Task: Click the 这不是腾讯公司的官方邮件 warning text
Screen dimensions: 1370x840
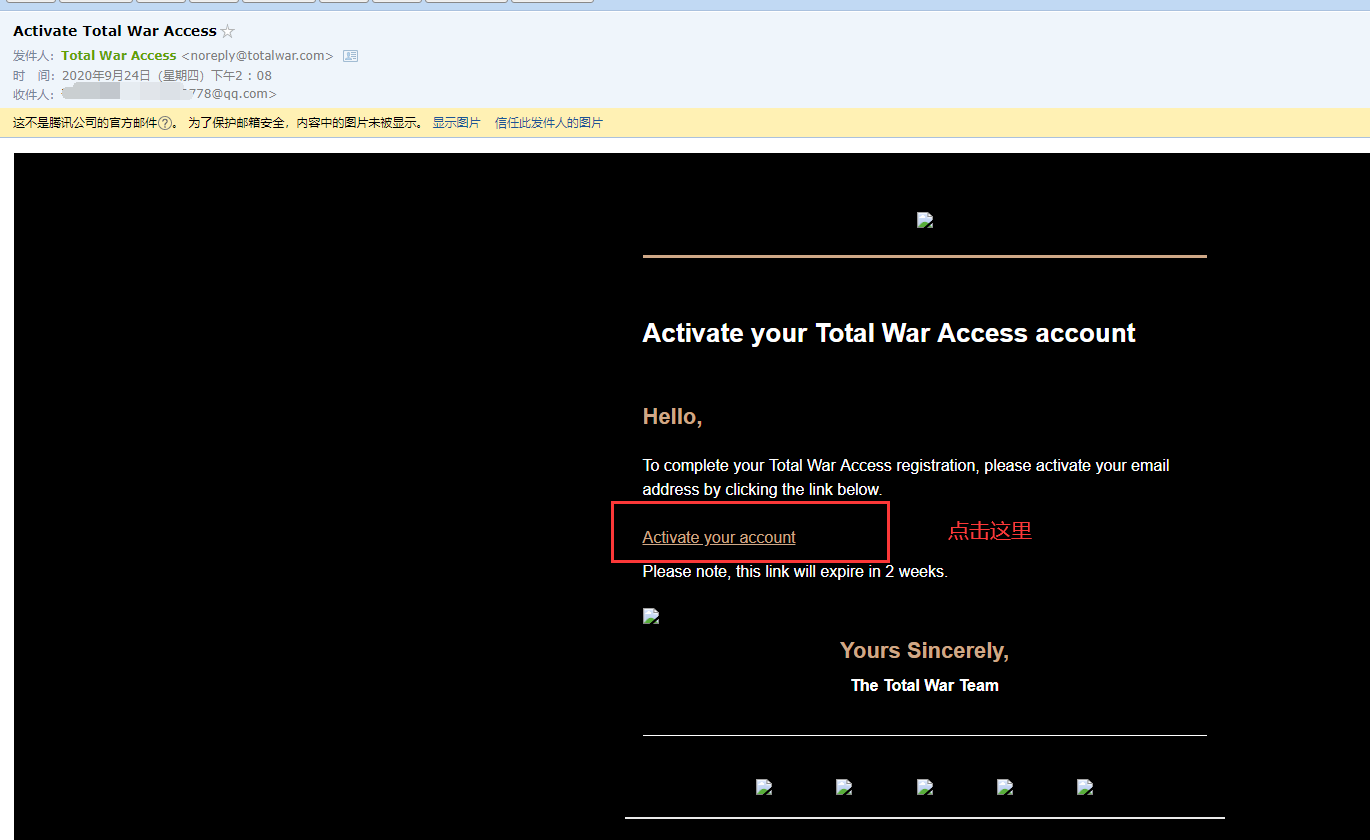Action: [85, 123]
